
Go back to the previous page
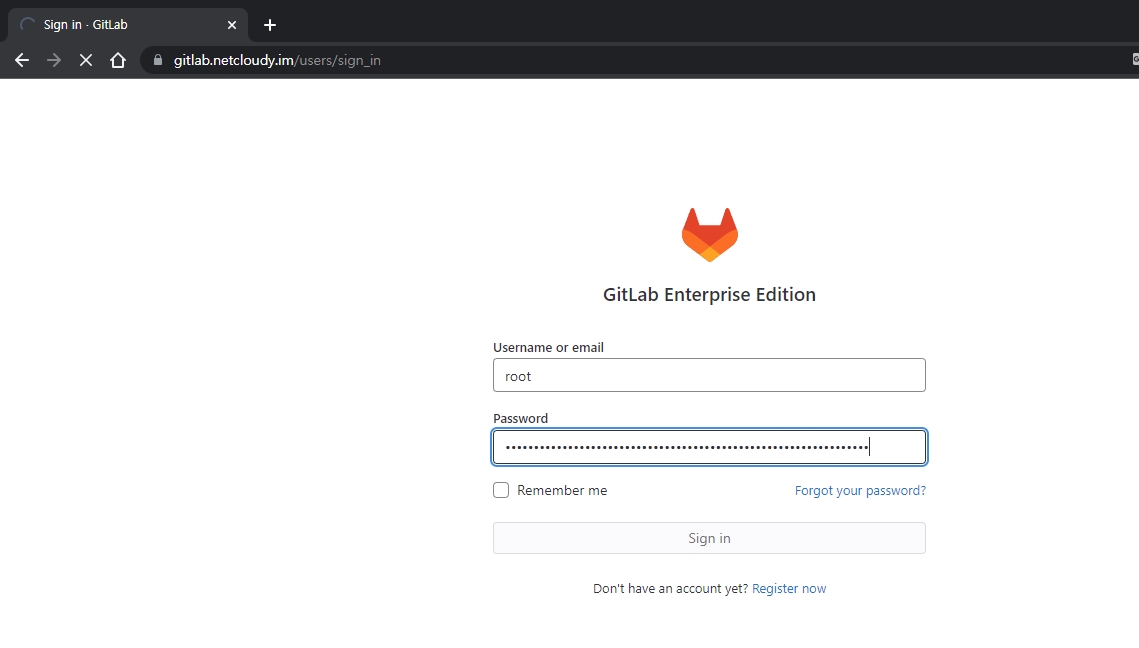22,60
